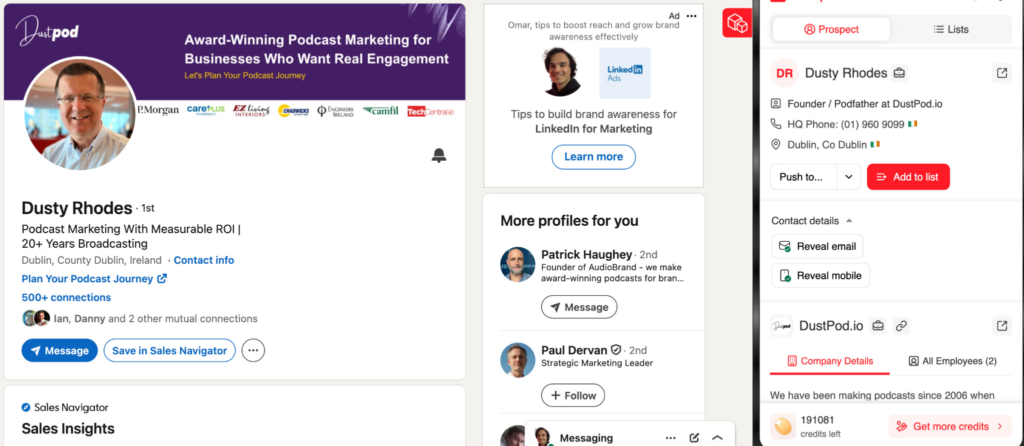
Task: Open the Push to dropdown arrow
Action: point(848,177)
